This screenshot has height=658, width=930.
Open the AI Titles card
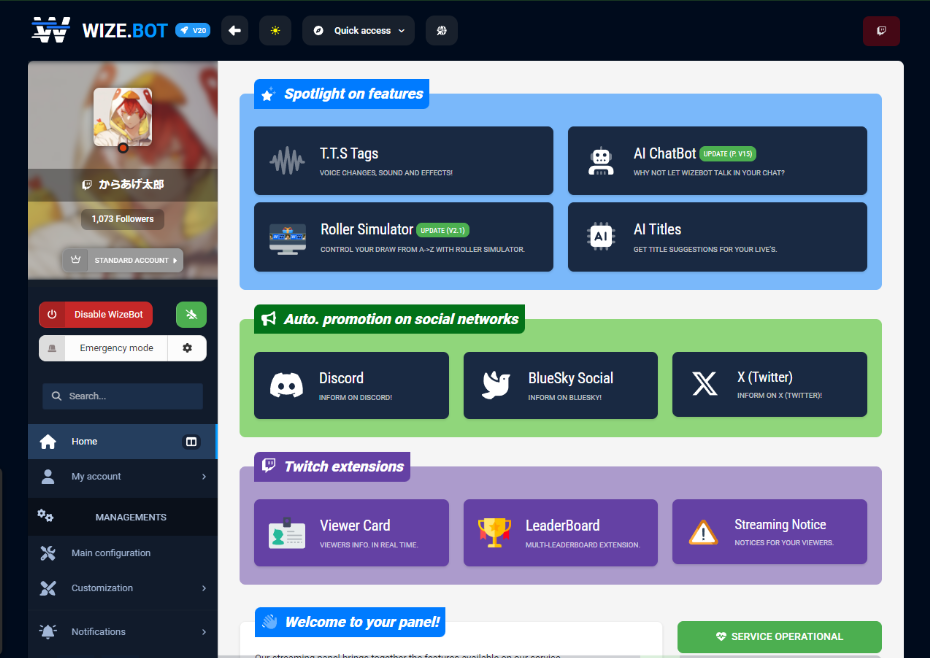[x=717, y=237]
